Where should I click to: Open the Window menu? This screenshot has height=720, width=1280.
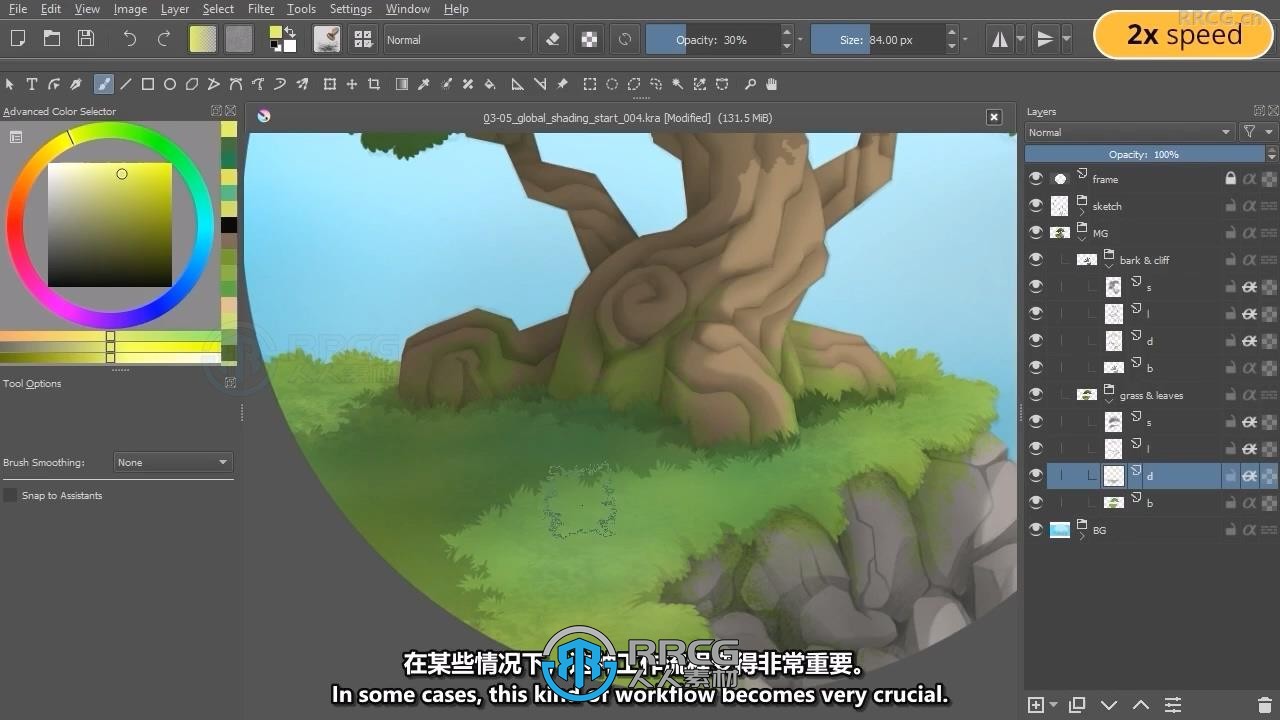408,9
